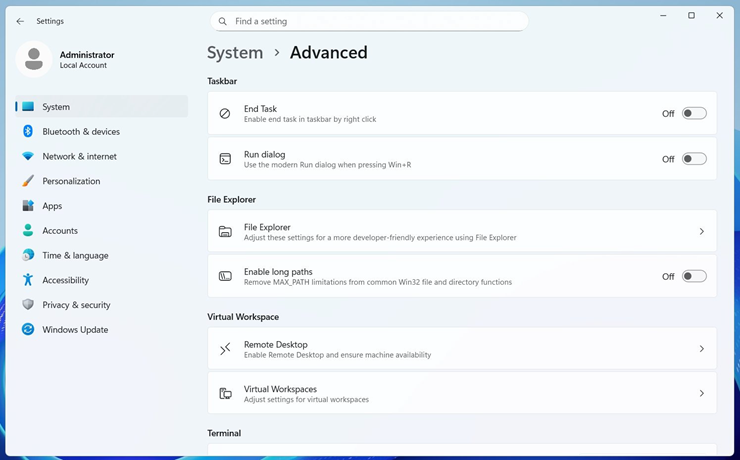Expand File Explorer settings chevron

[701, 232]
